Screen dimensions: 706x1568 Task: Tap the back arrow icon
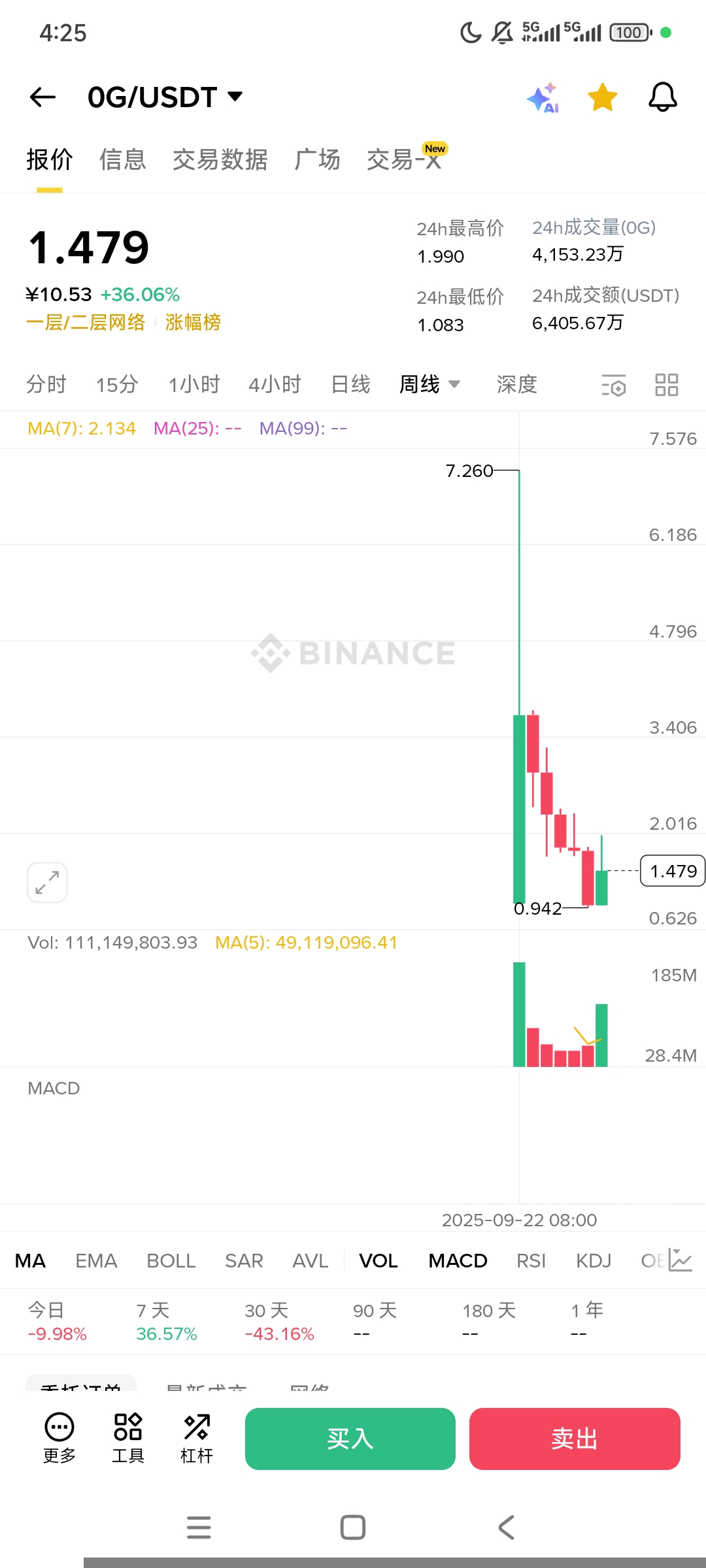pyautogui.click(x=43, y=97)
